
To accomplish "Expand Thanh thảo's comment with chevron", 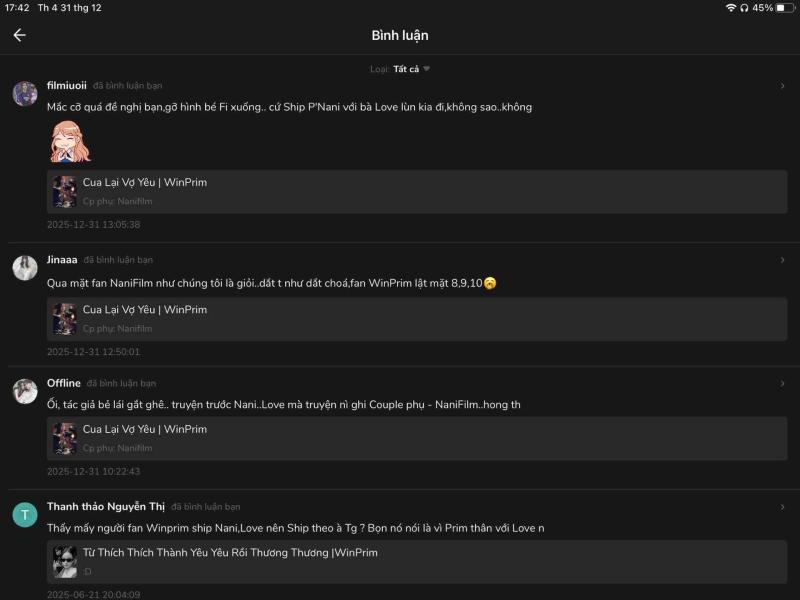I will [783, 507].
